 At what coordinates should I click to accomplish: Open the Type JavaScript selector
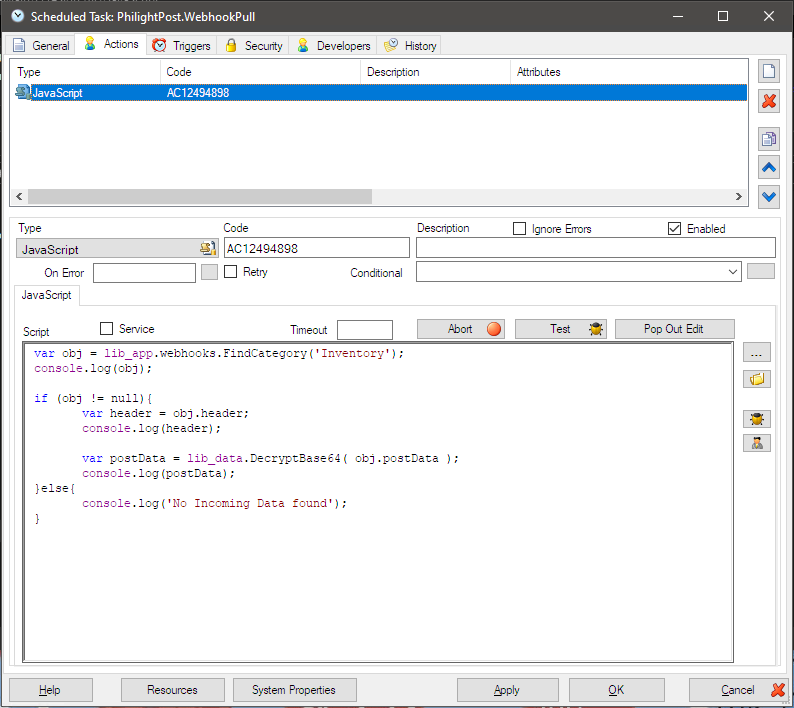coord(117,249)
